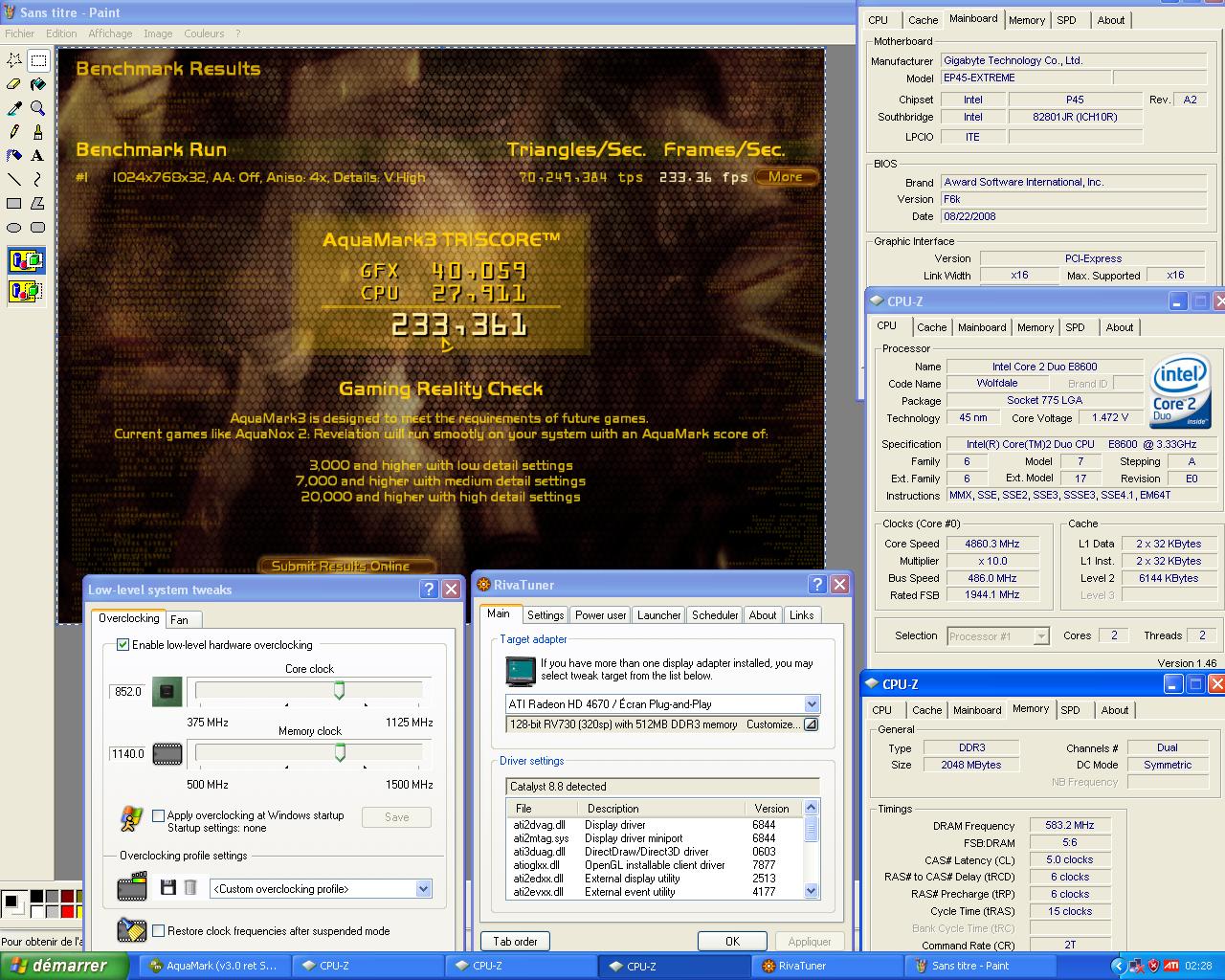1225x980 pixels.
Task: Switch to Cache tab in middle CPU-Z window
Action: pyautogui.click(x=931, y=327)
